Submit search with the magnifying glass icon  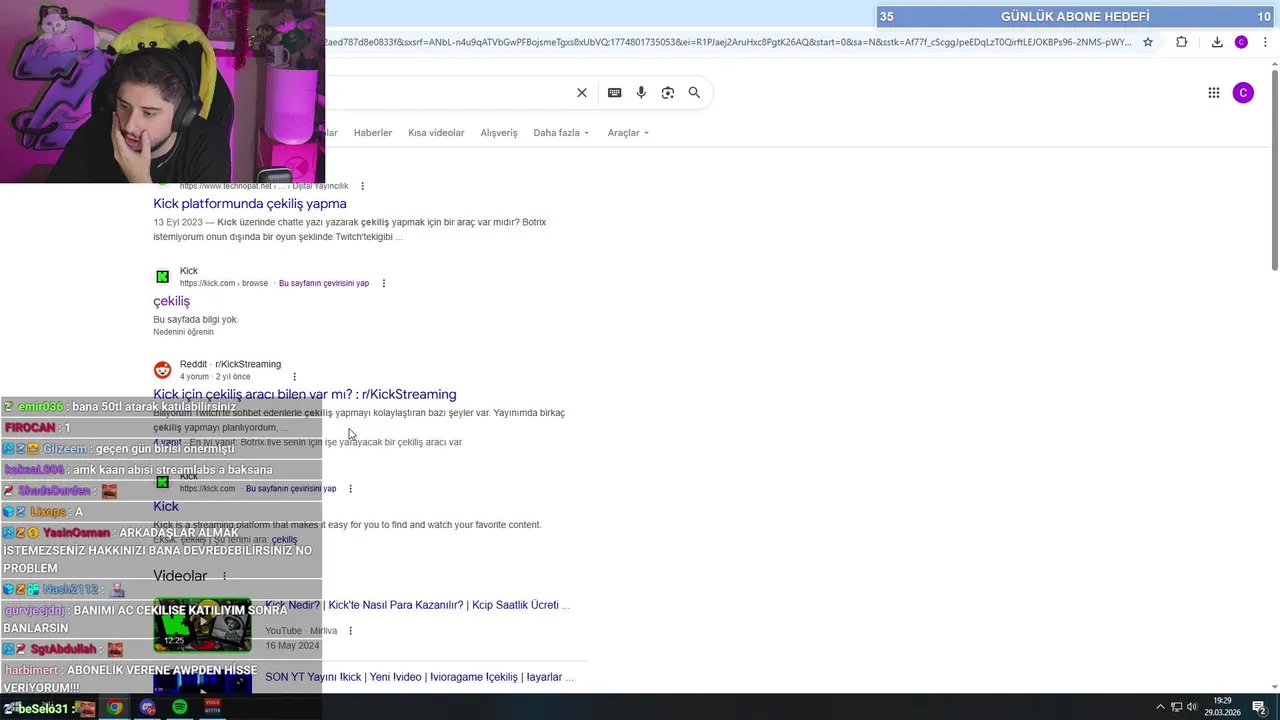coord(694,93)
